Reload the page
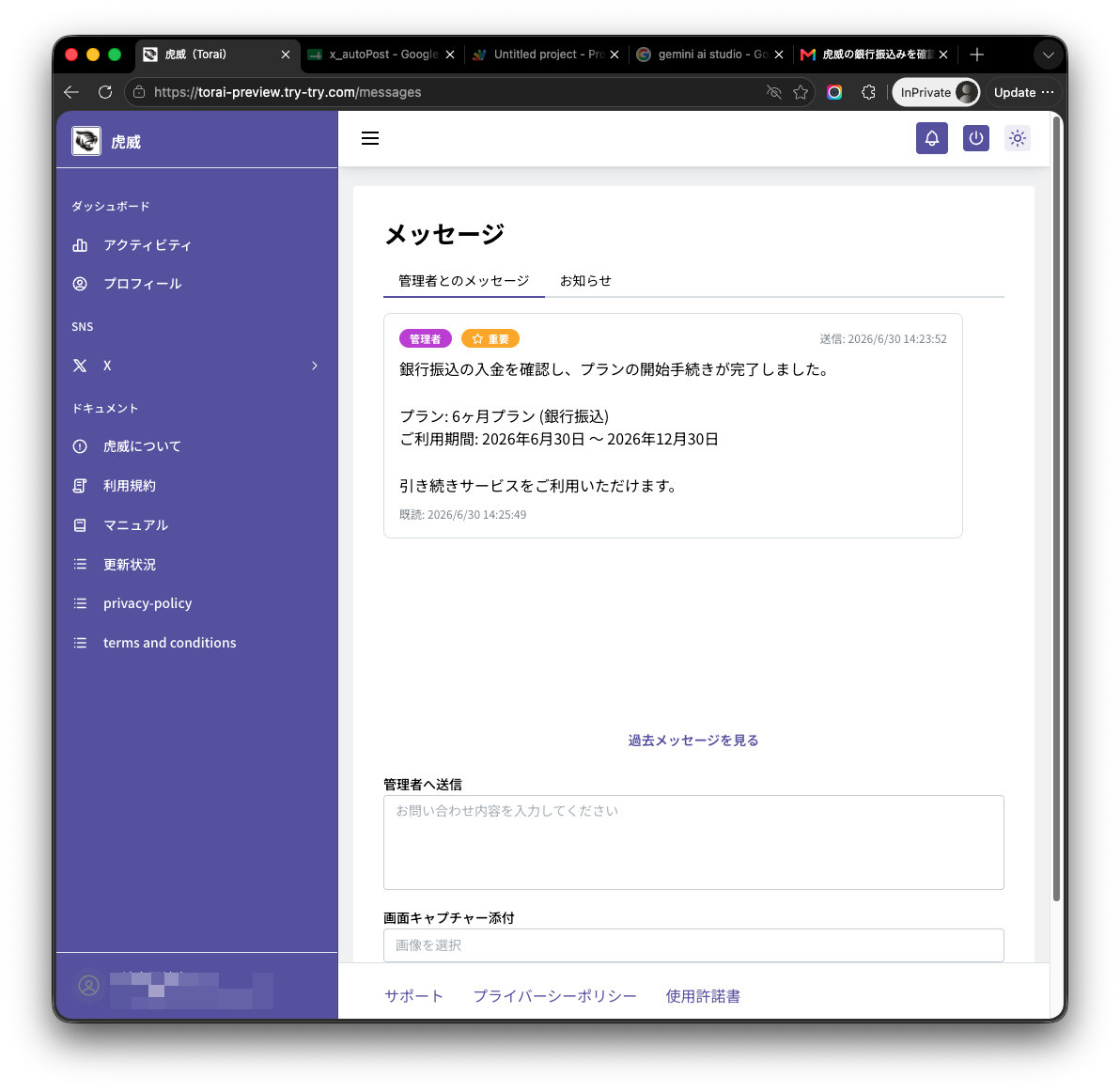Screen dimensions: 1120x1092 (105, 92)
